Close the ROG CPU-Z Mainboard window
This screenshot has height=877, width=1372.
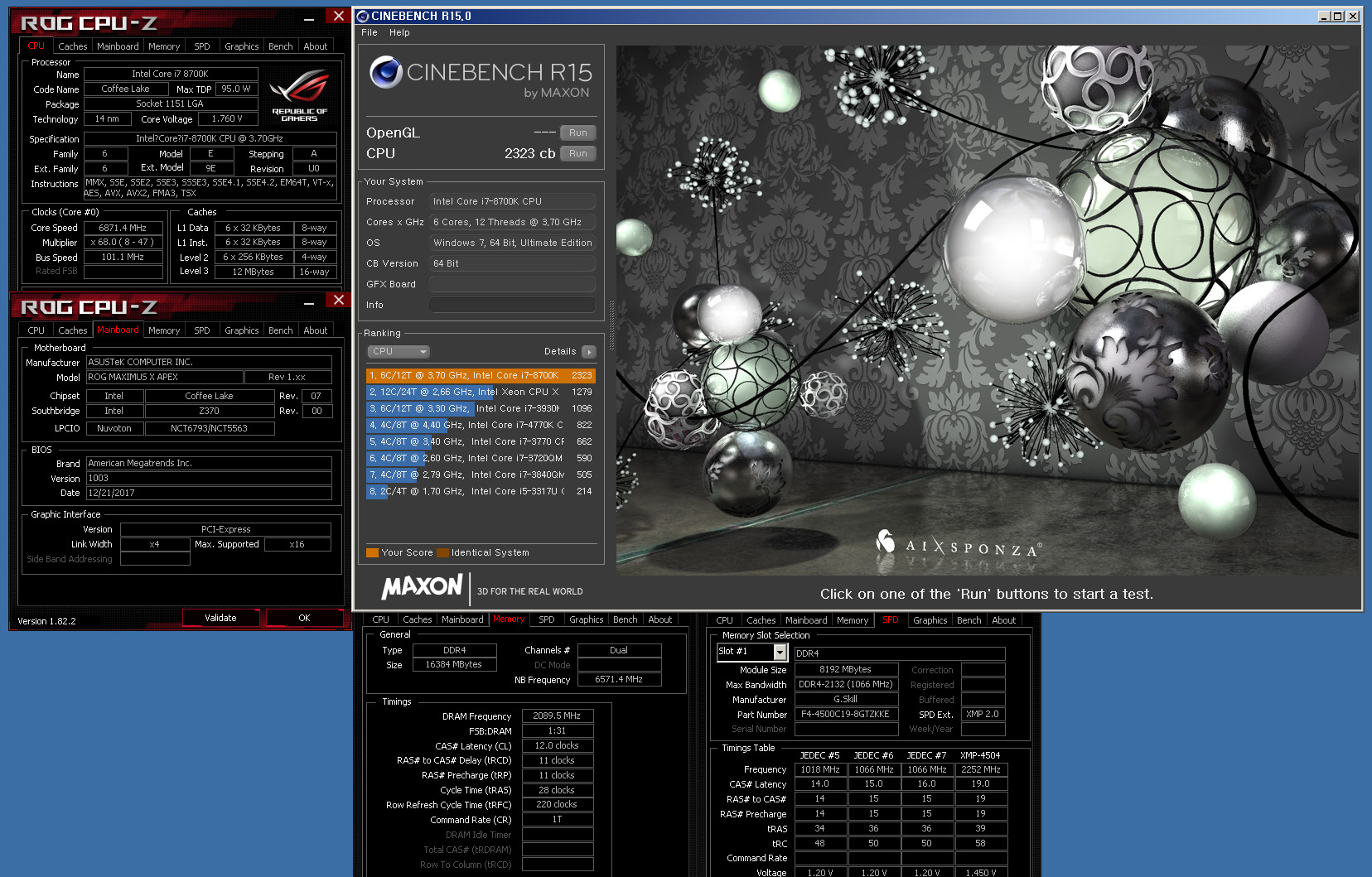338,300
